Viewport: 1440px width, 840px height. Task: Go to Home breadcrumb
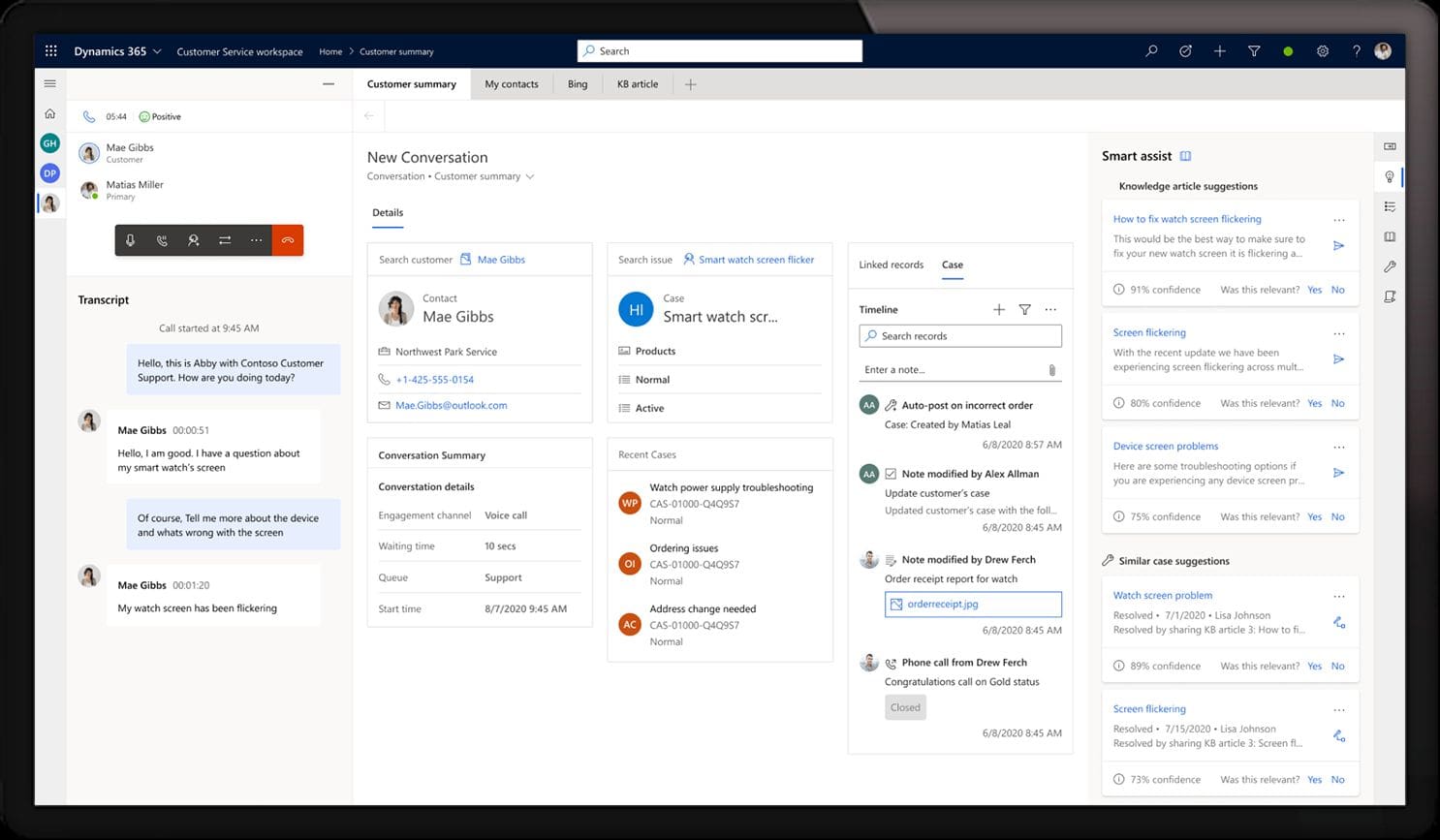click(x=330, y=51)
